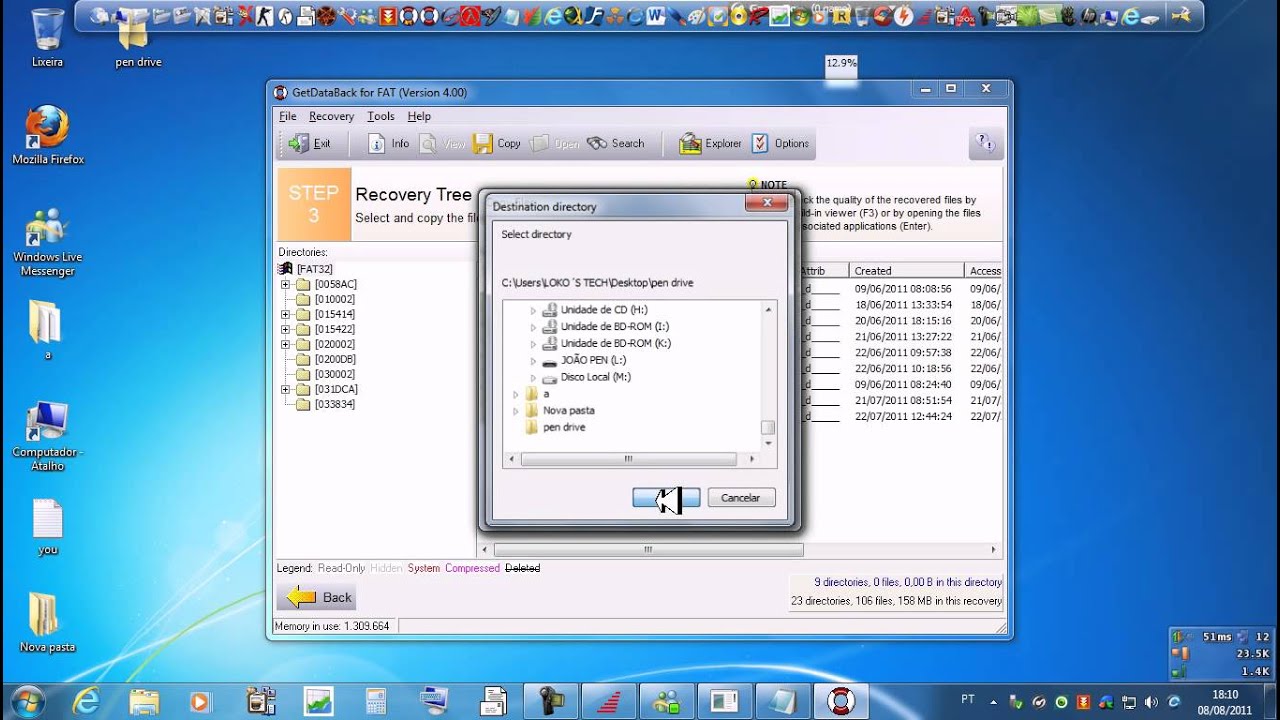Confirm destination with the OK button
This screenshot has width=1280, height=720.
(666, 497)
